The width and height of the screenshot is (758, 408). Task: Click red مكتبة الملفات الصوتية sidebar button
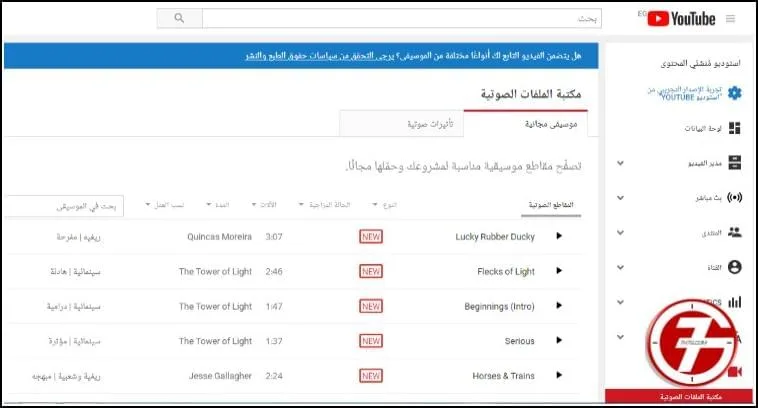tap(681, 396)
